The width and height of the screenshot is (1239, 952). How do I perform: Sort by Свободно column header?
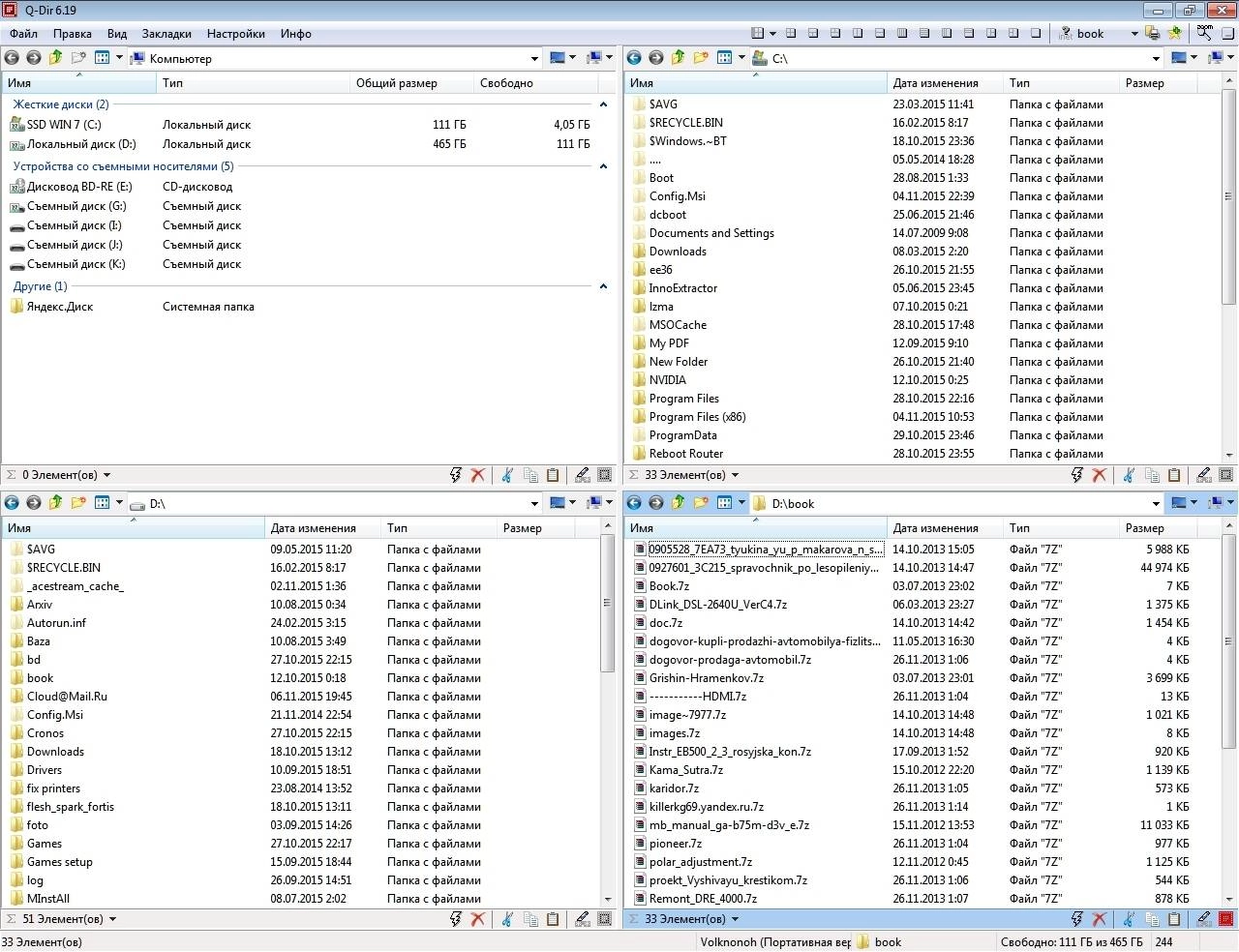tap(535, 83)
